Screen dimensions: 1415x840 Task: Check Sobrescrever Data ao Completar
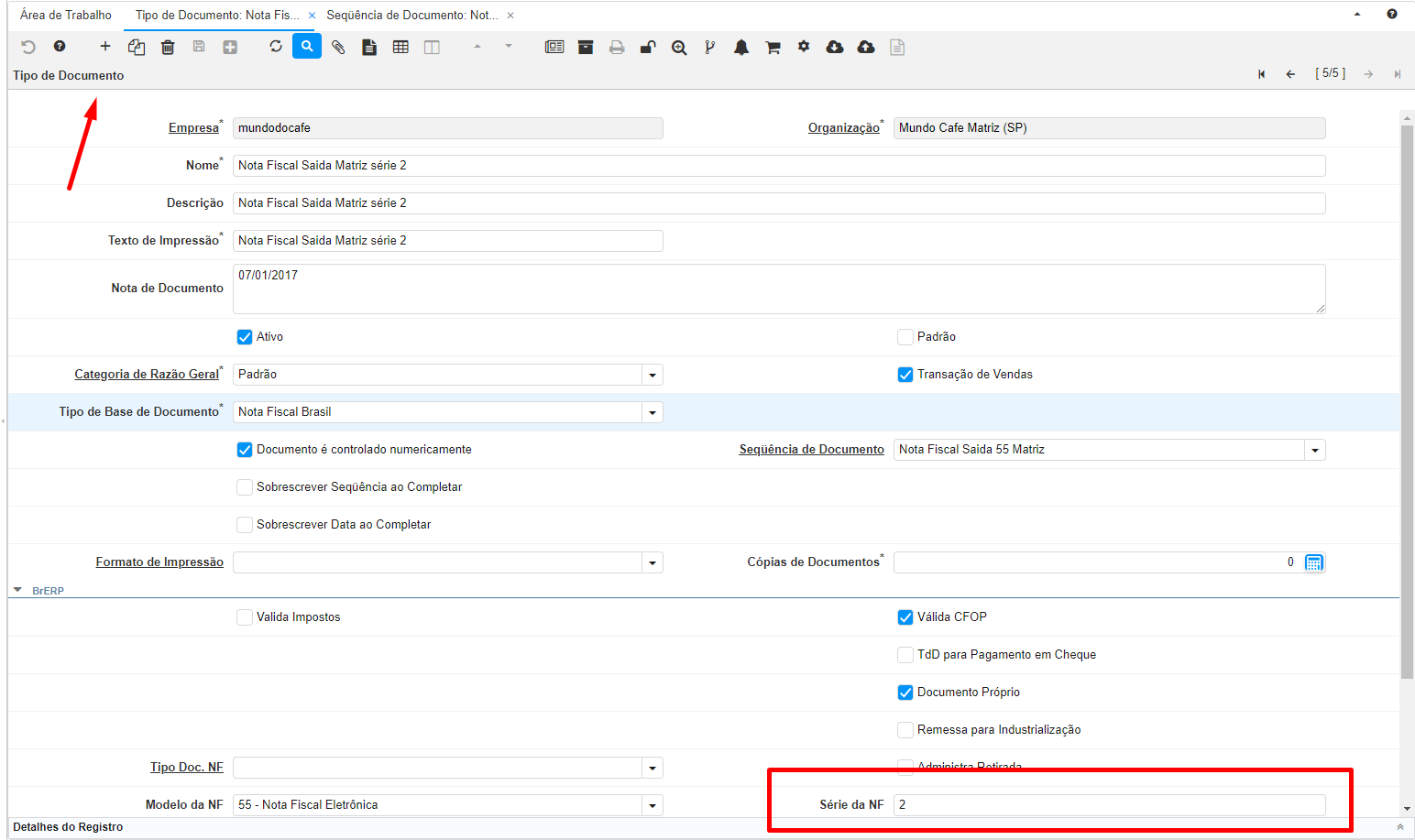pos(245,525)
